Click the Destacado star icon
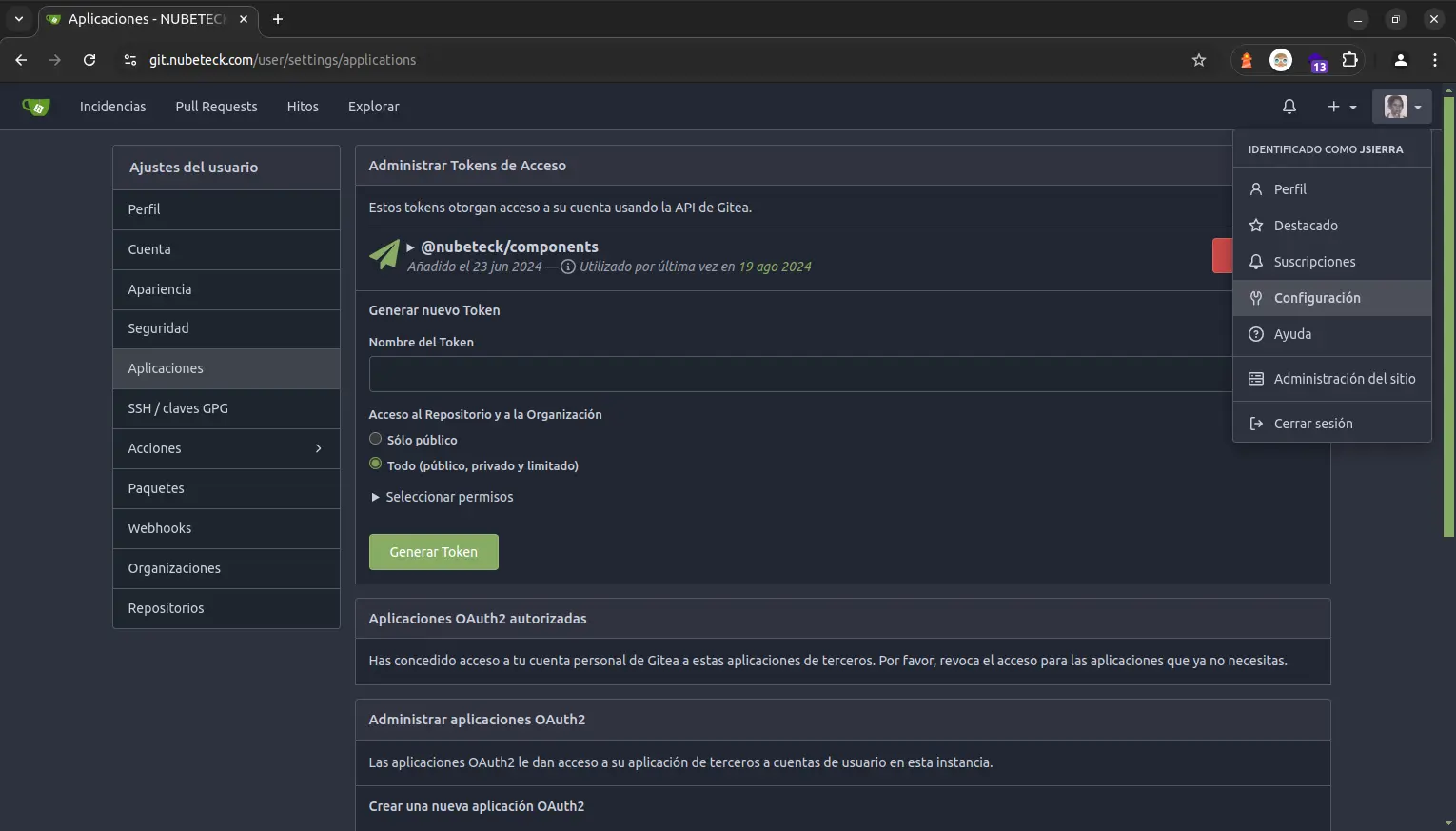The width and height of the screenshot is (1456, 831). pyautogui.click(x=1256, y=225)
